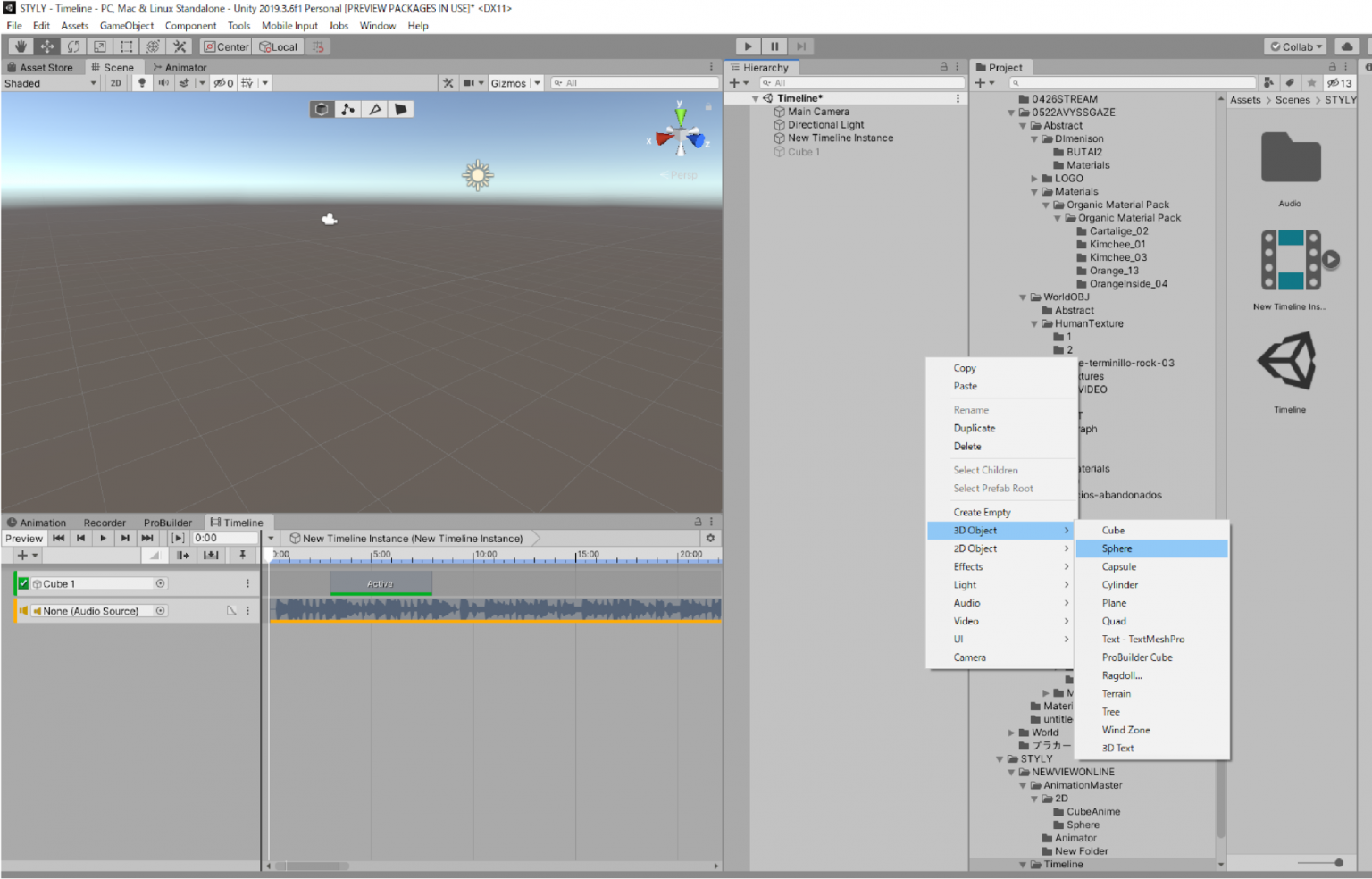This screenshot has height=879, width=1372.
Task: Collapse the Organic Material Pack folder
Action: [1046, 204]
